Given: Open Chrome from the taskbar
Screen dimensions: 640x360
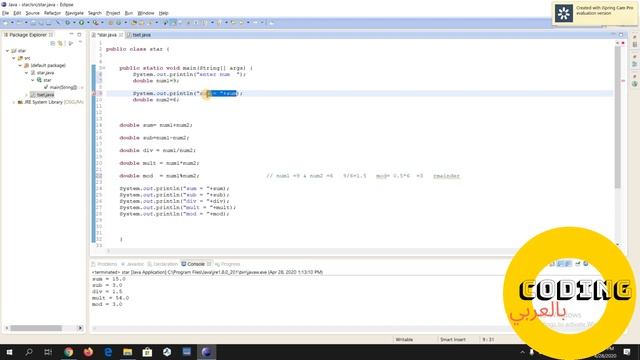Looking at the screenshot, I should click(x=69, y=352).
